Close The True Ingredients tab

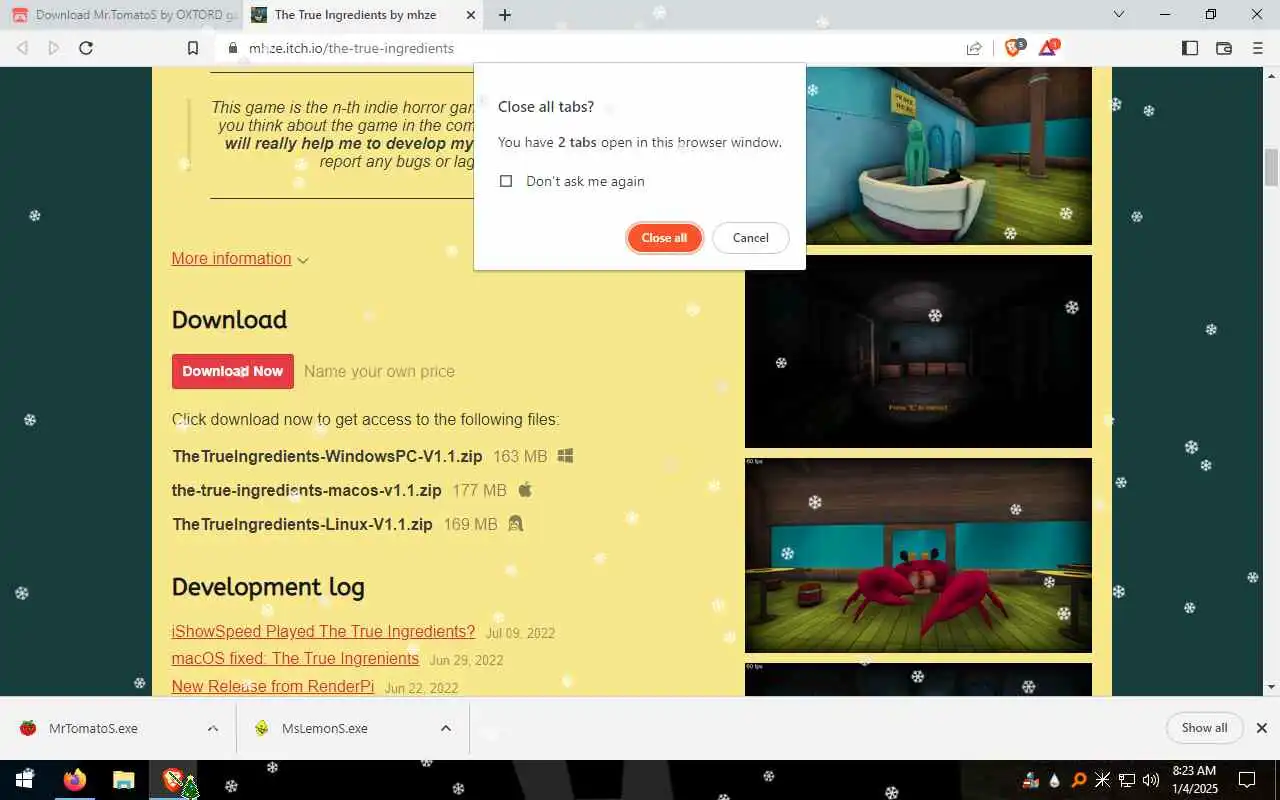click(x=471, y=15)
